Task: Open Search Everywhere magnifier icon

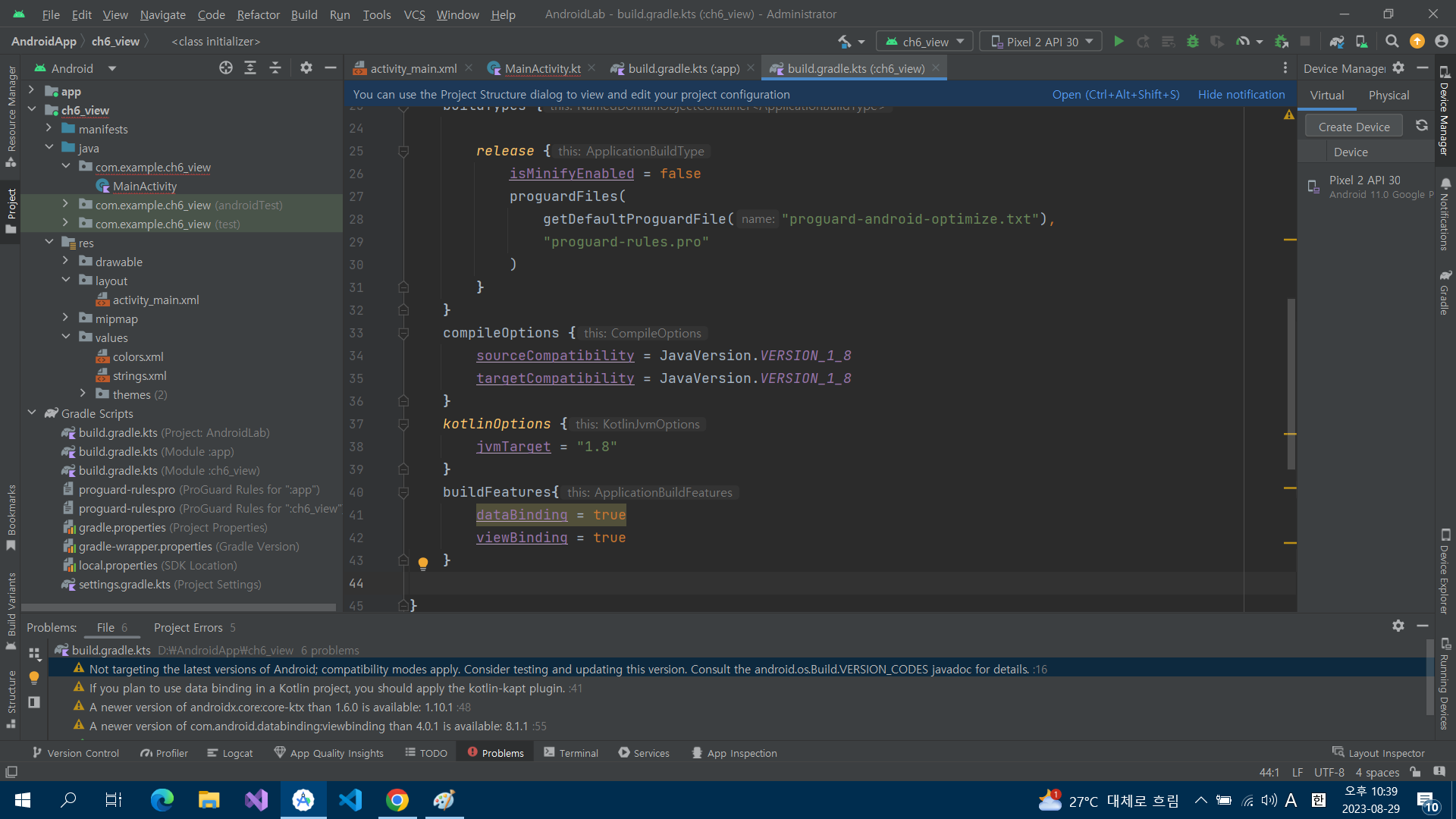Action: 1392,42
